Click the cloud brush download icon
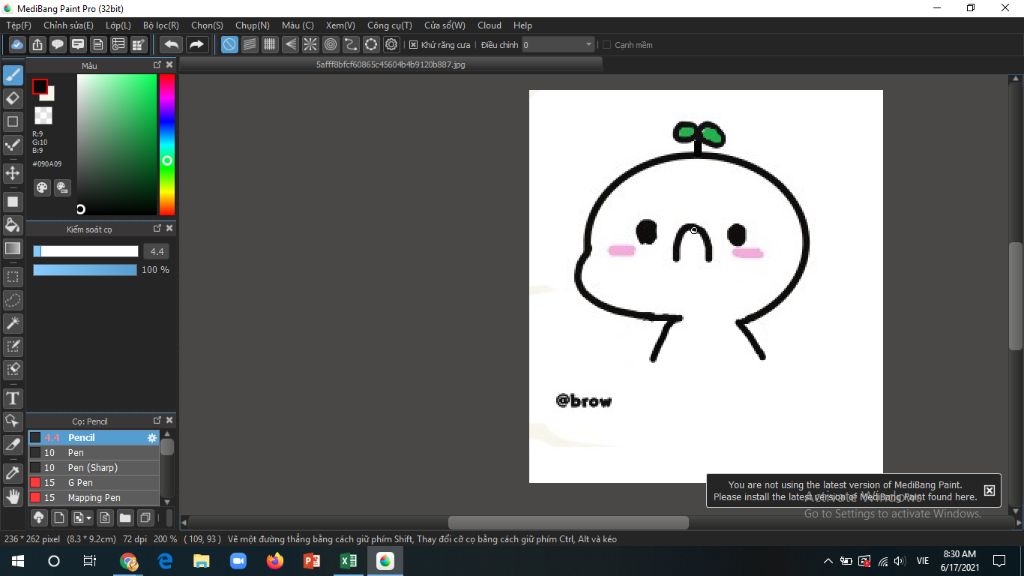 pos(39,518)
